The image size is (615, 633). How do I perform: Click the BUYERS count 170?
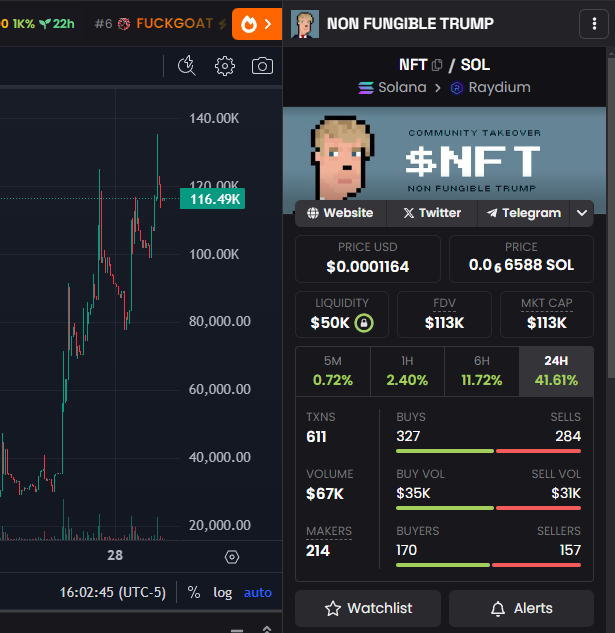click(406, 550)
